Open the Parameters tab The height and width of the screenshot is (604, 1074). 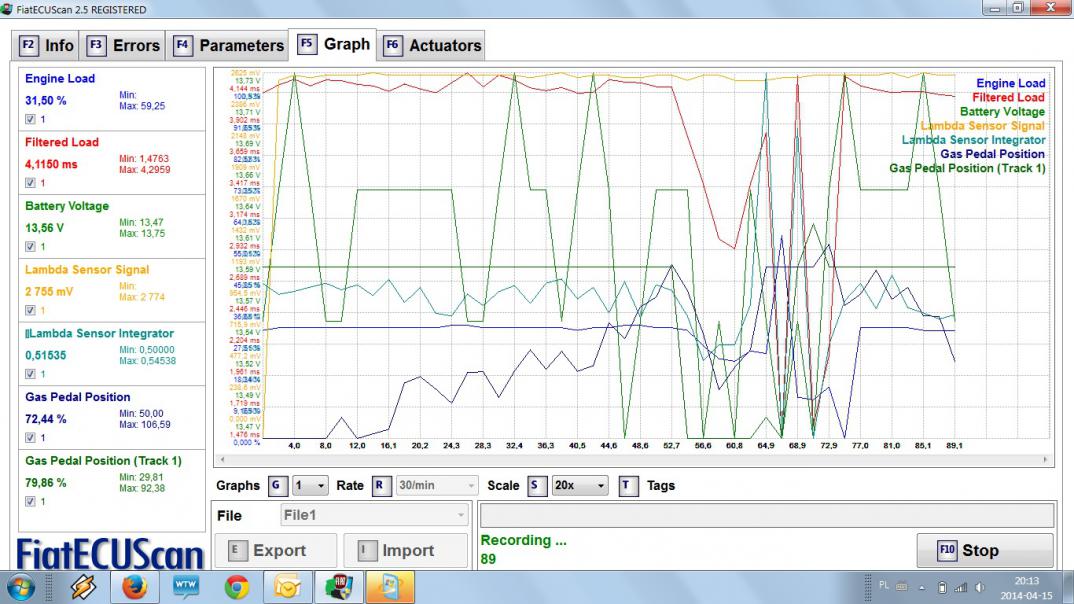(230, 45)
